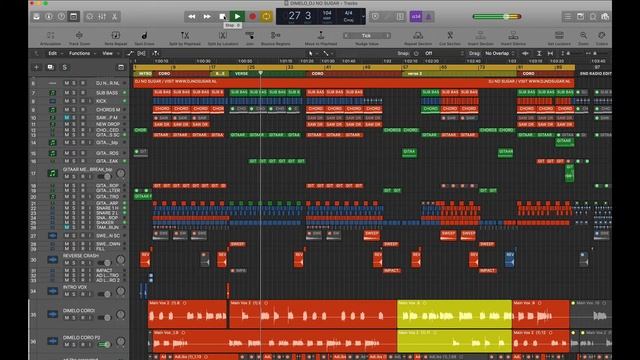Add a new track with plus button
Screen dimensions: 640x360
pyautogui.click(x=36, y=67)
